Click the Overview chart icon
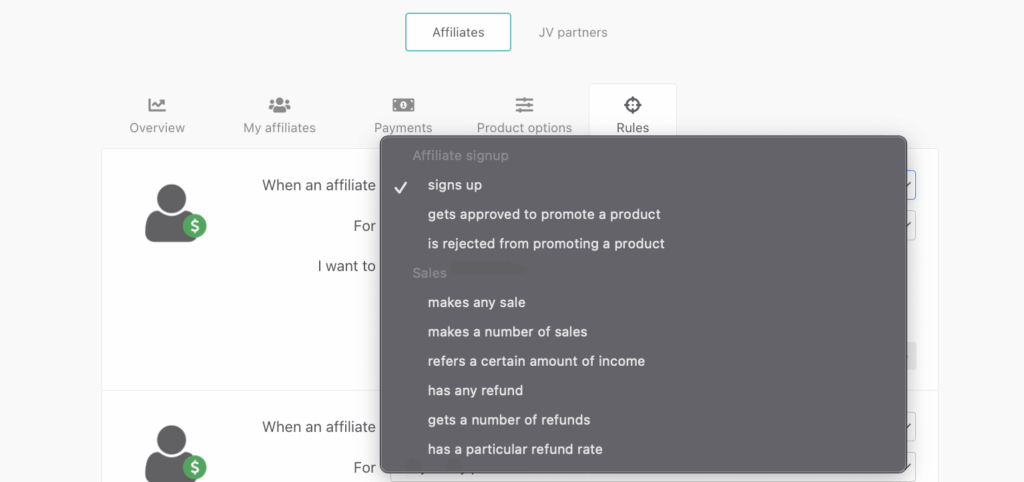This screenshot has height=482, width=1024. click(157, 105)
